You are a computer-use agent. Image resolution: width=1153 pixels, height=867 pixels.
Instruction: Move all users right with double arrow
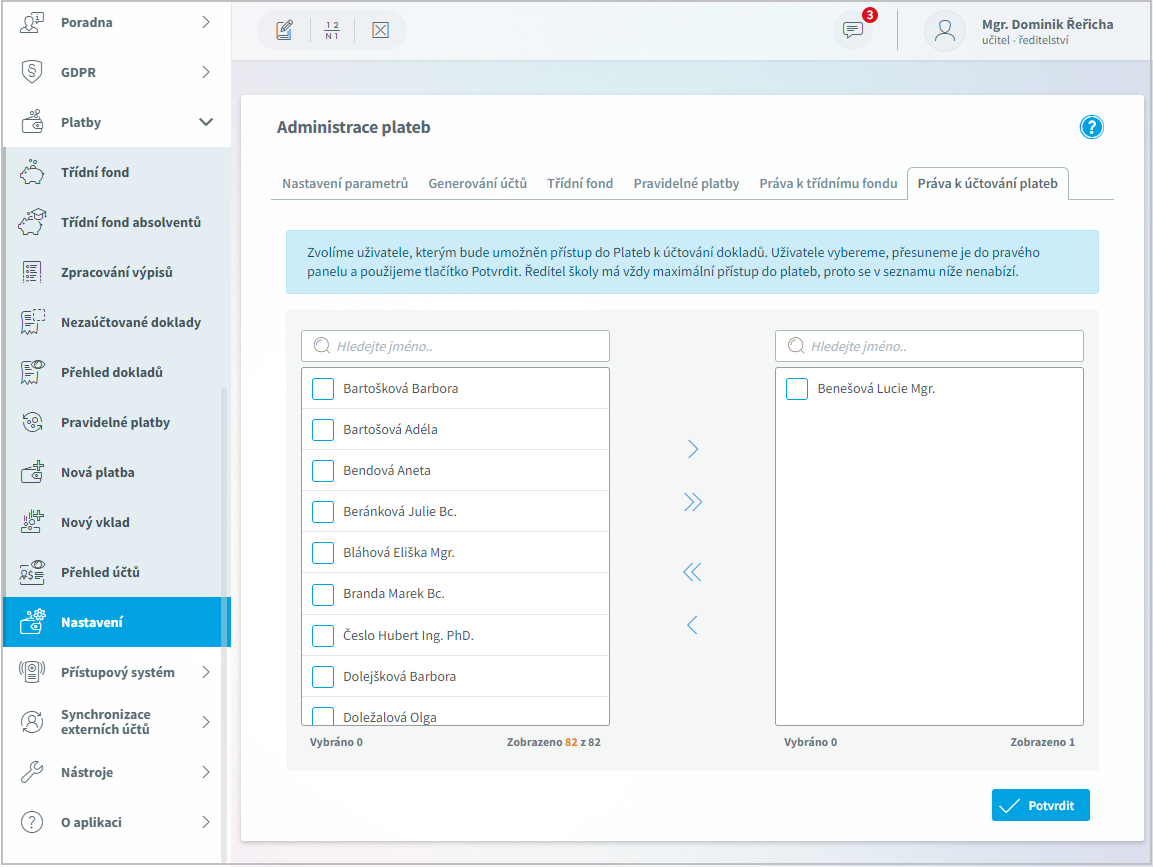(693, 502)
